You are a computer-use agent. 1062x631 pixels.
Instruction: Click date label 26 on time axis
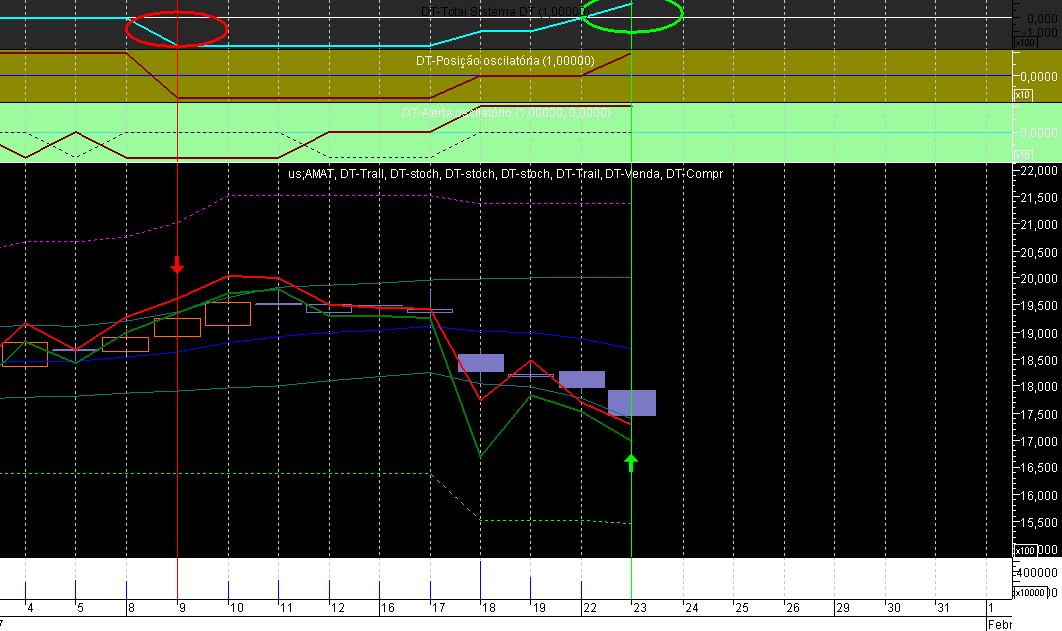792,608
